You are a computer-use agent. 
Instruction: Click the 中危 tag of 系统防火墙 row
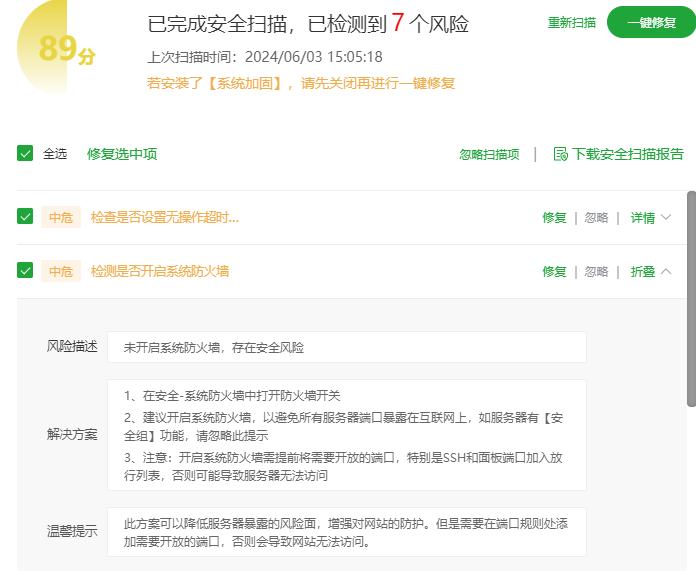(61, 271)
